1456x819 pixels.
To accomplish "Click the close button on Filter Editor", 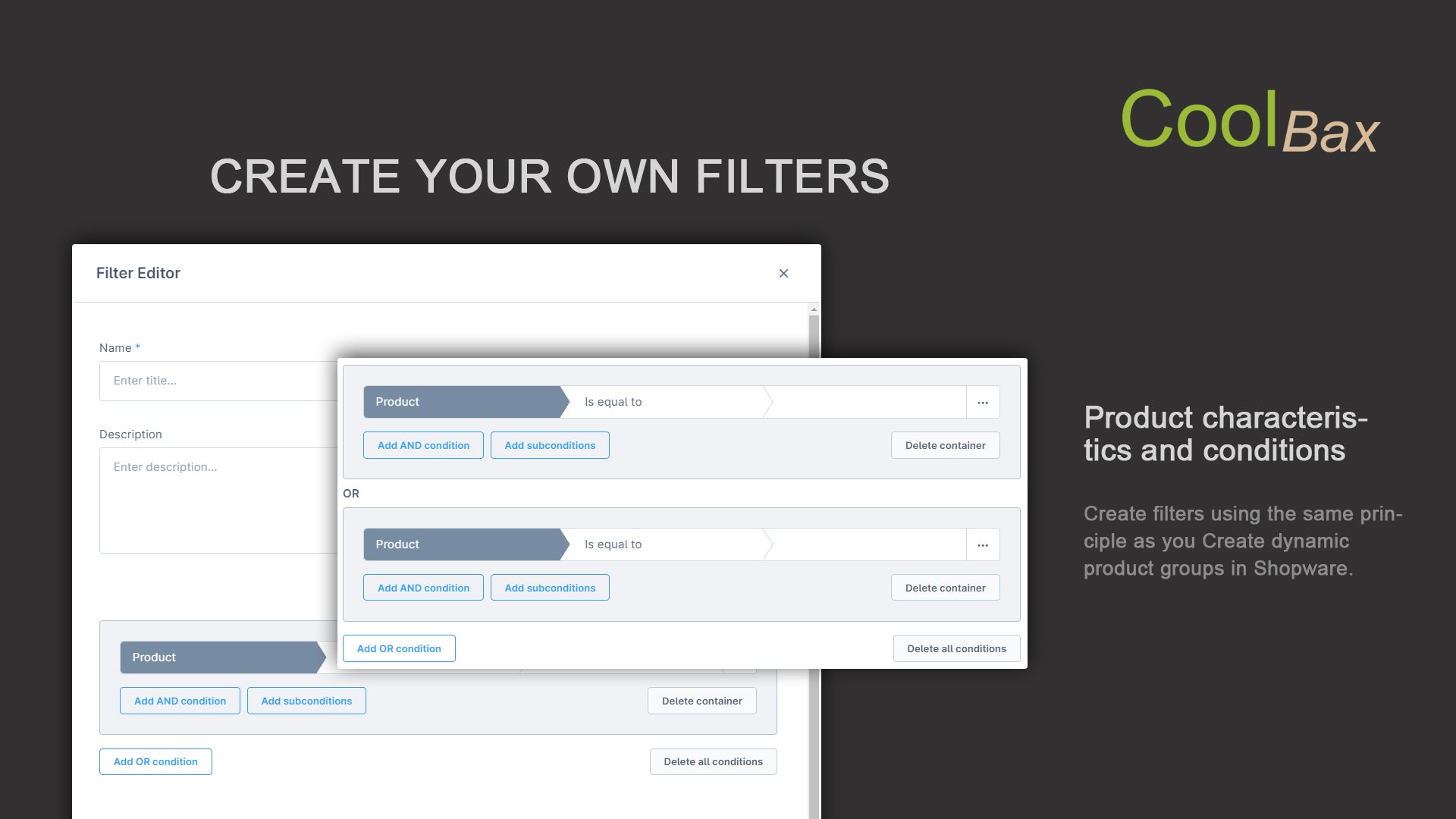I will click(783, 273).
